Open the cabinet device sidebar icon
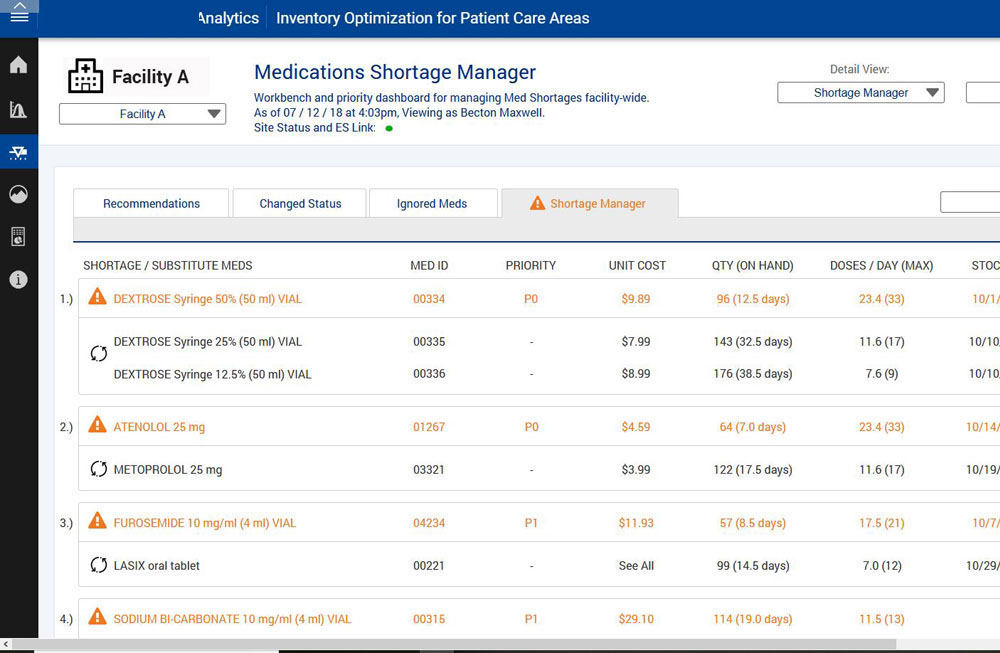Image resolution: width=1000 pixels, height=653 pixels. (x=18, y=237)
